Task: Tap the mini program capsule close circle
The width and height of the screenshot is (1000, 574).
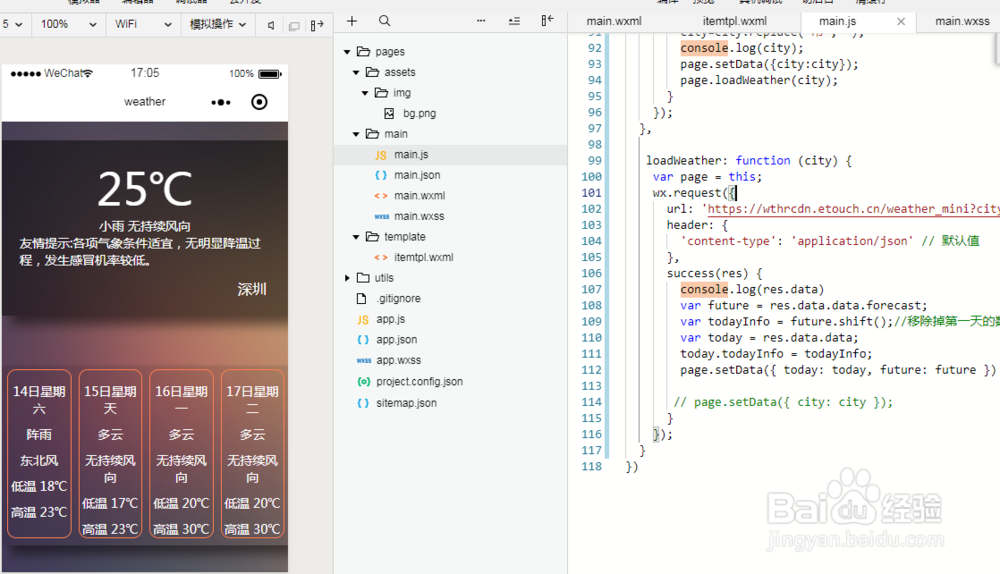Action: click(x=259, y=102)
